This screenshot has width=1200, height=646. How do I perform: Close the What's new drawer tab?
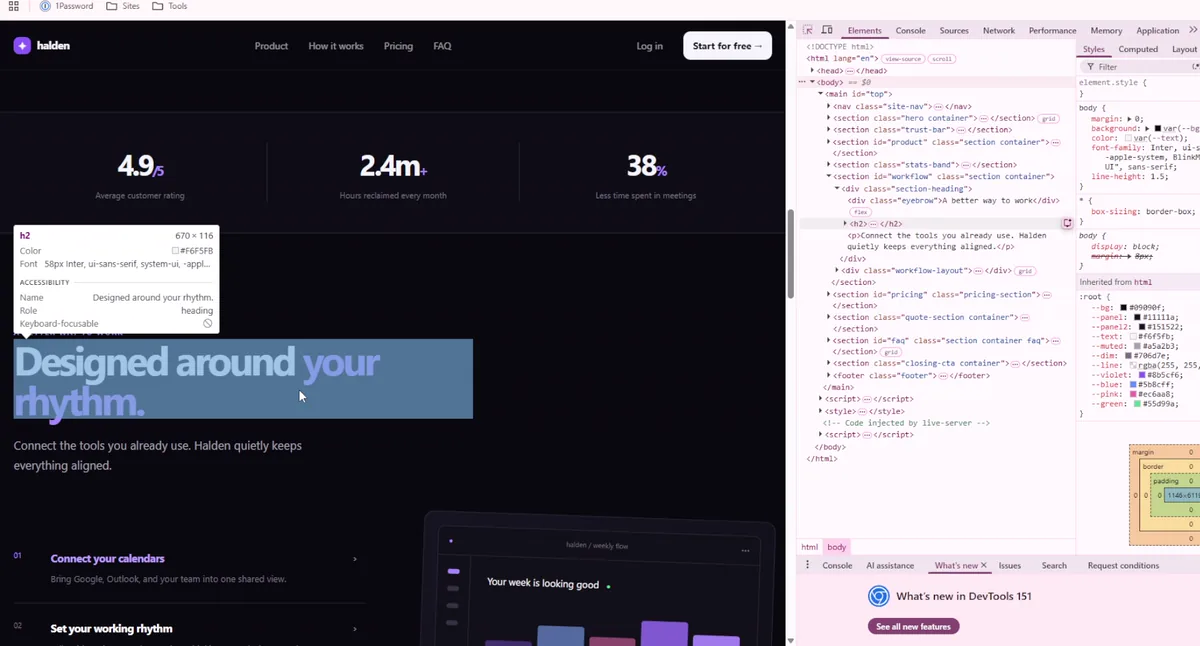(984, 566)
